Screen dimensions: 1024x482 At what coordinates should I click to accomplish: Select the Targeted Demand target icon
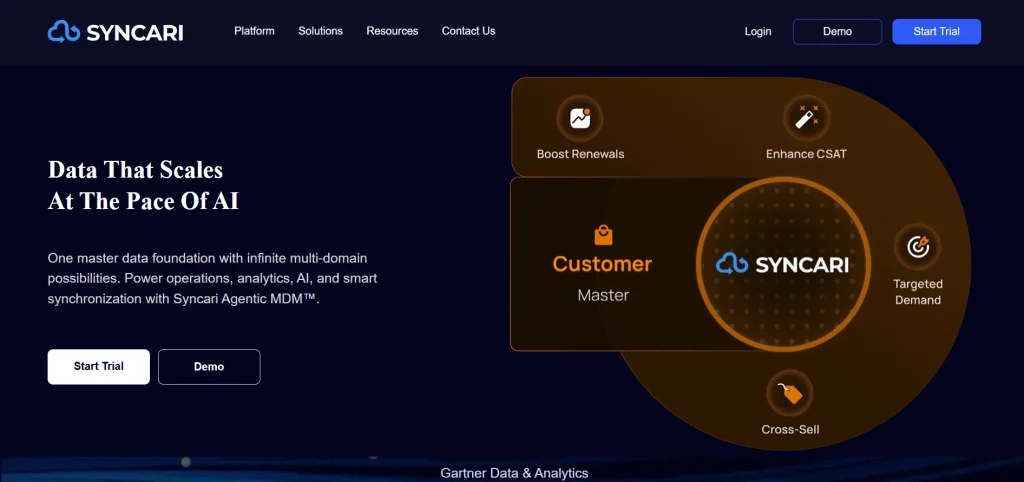tap(917, 246)
